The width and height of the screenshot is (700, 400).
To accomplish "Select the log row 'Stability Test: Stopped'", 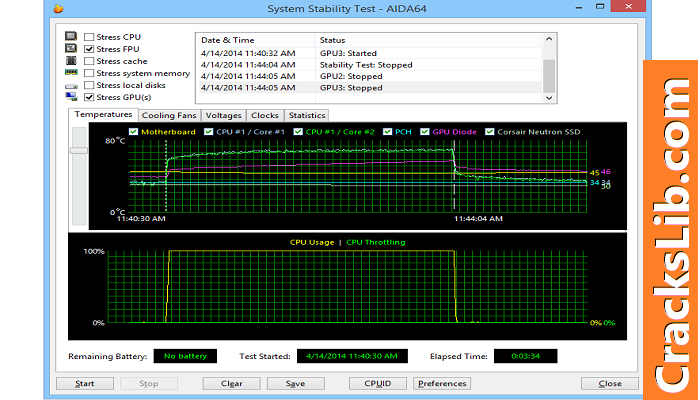I will pos(369,65).
